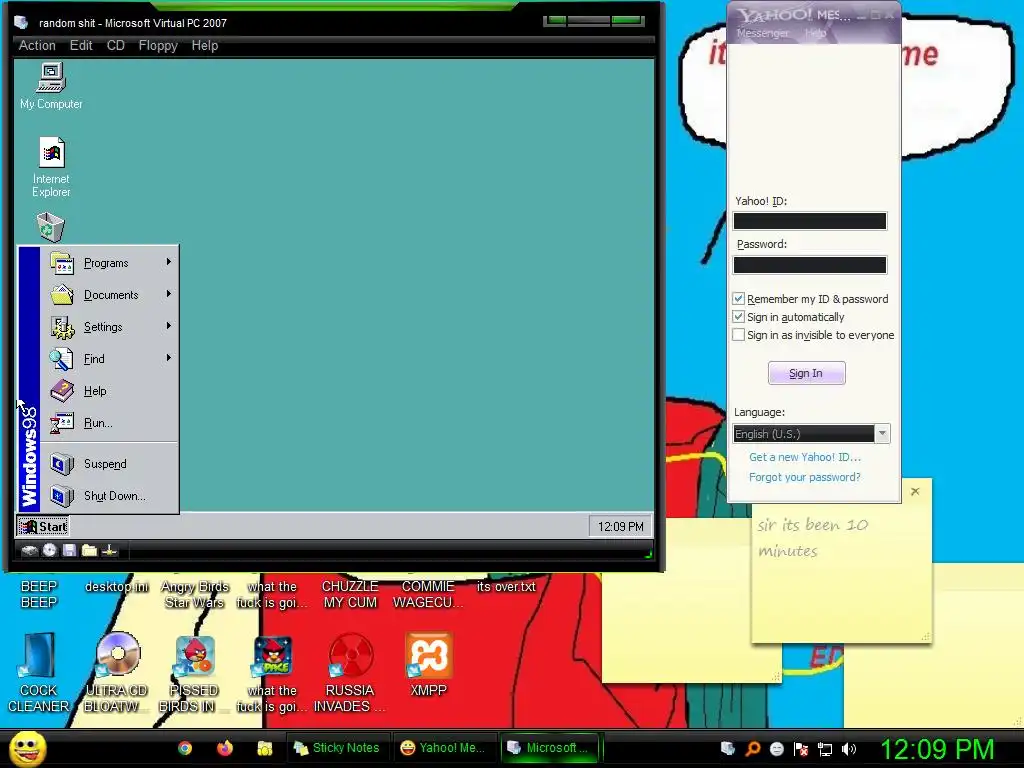
Task: Select the 'desktop.ini' desktop label
Action: [x=117, y=586]
